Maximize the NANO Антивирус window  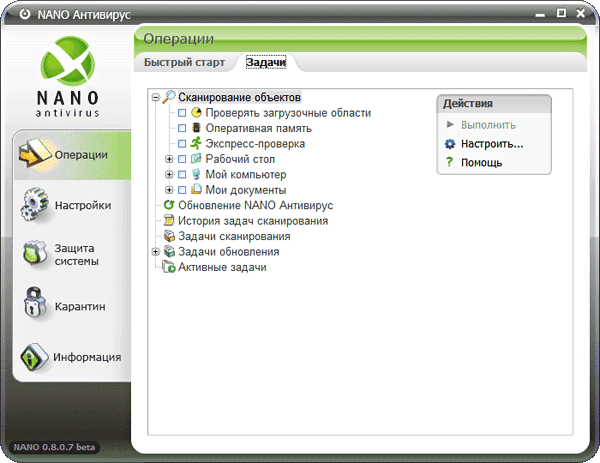point(561,13)
